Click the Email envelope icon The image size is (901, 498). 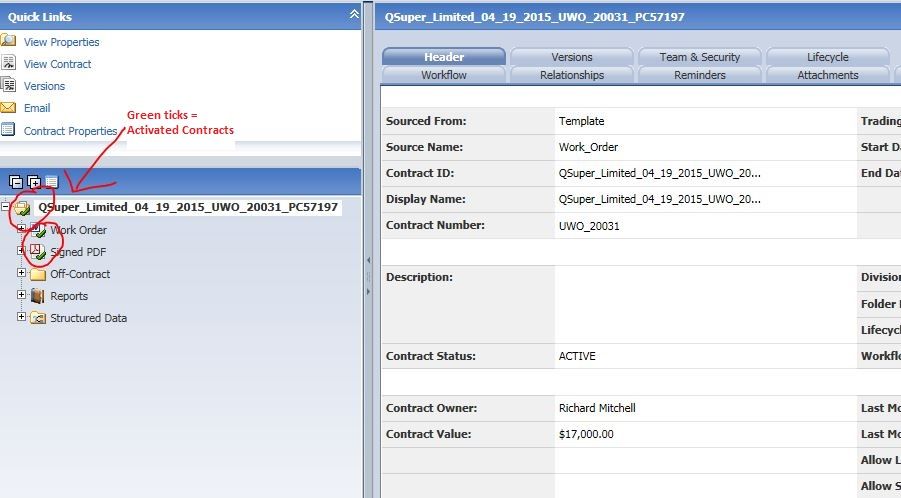(x=8, y=107)
